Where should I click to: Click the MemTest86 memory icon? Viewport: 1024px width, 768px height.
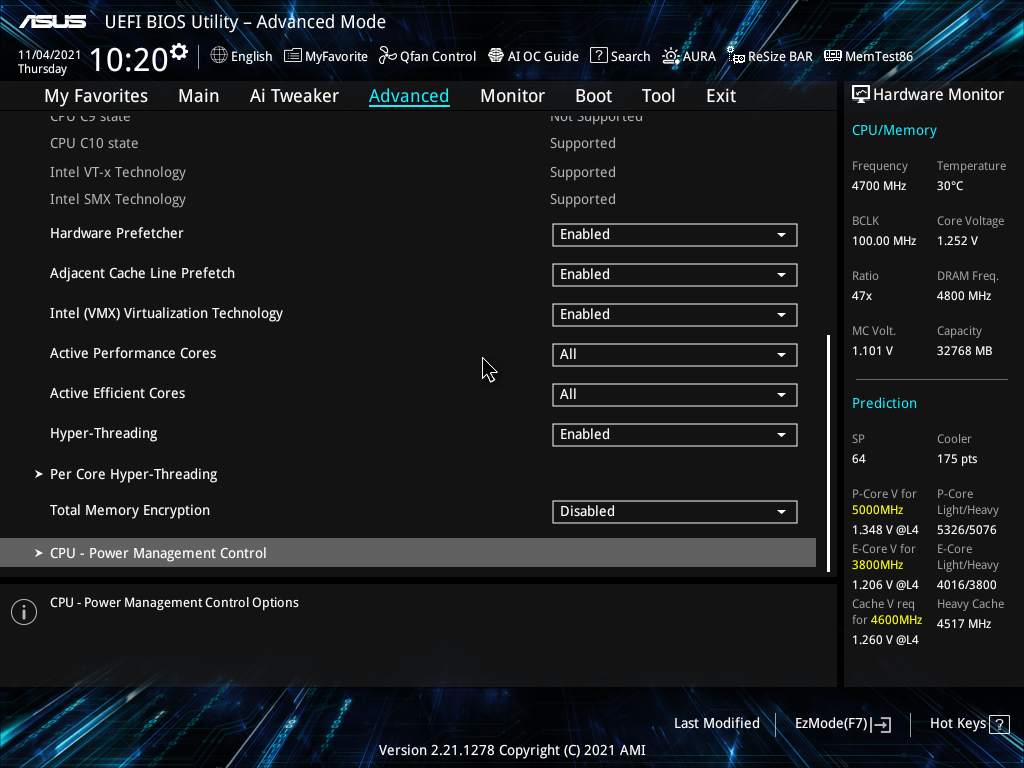[x=833, y=56]
